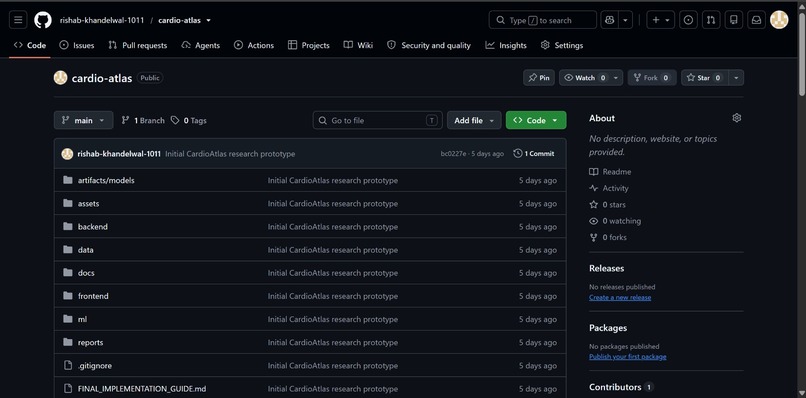Pin the cardio-atlas repository

pyautogui.click(x=539, y=78)
